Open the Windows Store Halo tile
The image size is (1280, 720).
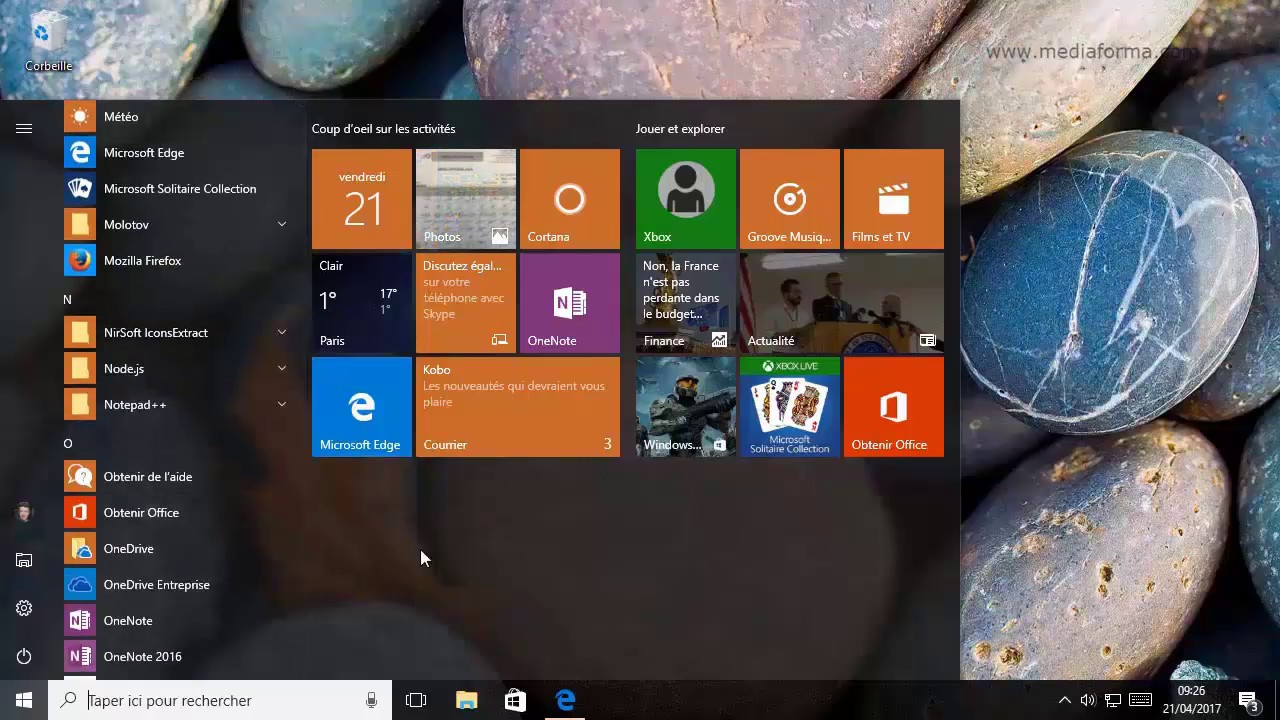[x=686, y=407]
